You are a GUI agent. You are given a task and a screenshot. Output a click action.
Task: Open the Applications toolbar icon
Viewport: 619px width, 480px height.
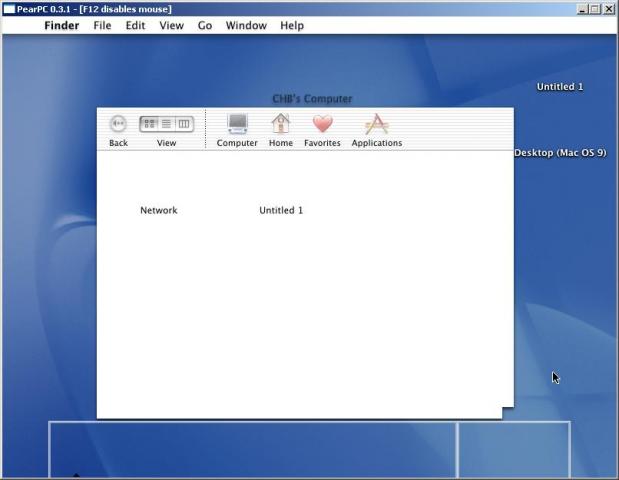coord(377,124)
